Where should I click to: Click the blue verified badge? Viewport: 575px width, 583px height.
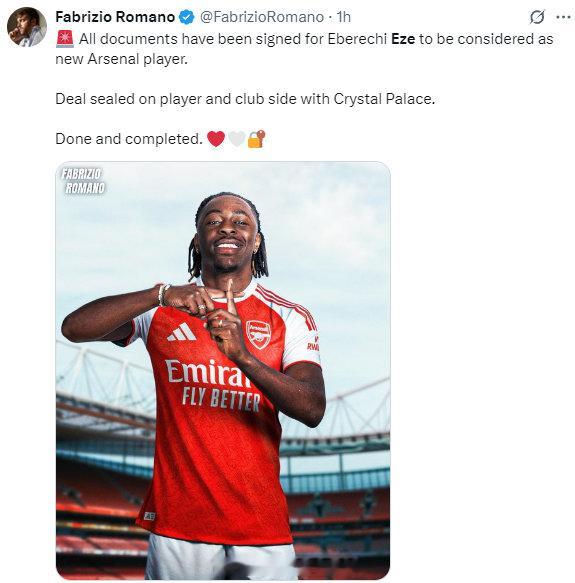tap(187, 17)
